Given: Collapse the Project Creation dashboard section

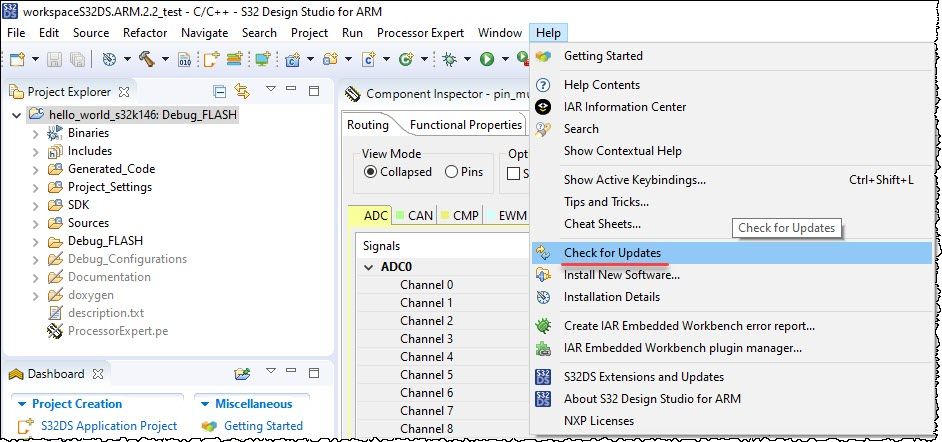Looking at the screenshot, I should point(22,404).
